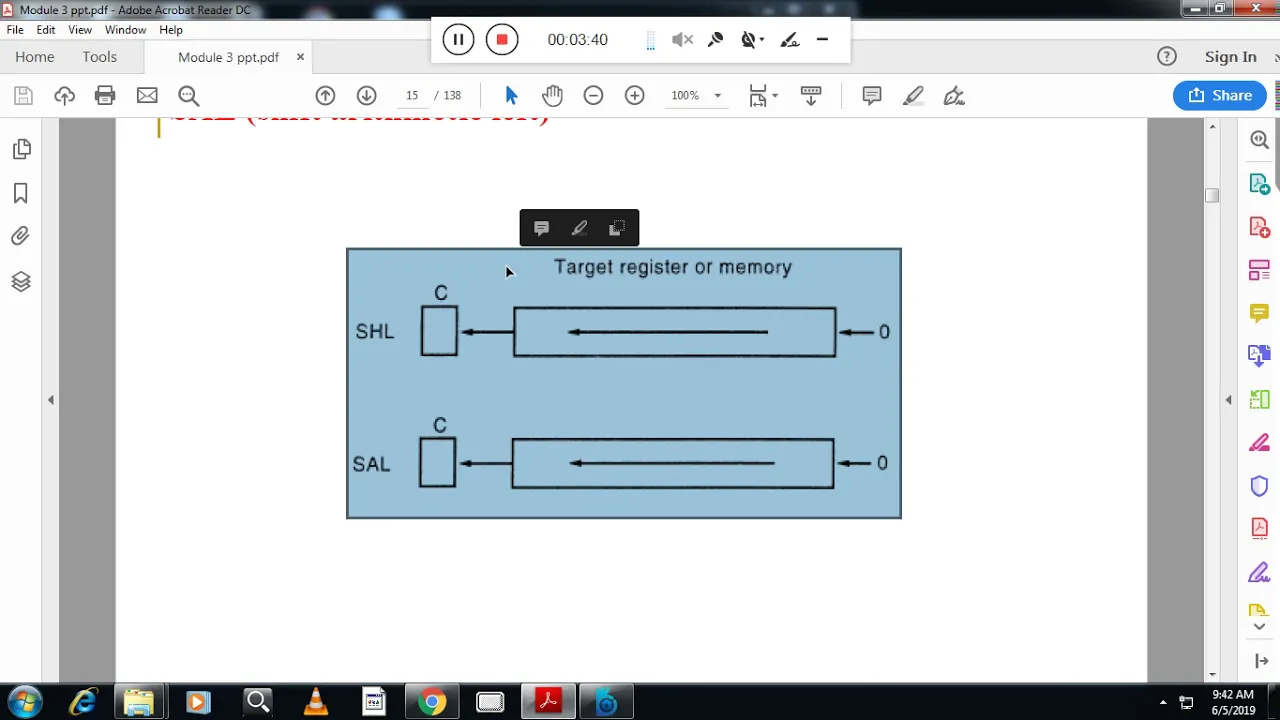Click the read mode scroll icon
1280x720 pixels.
coord(811,96)
